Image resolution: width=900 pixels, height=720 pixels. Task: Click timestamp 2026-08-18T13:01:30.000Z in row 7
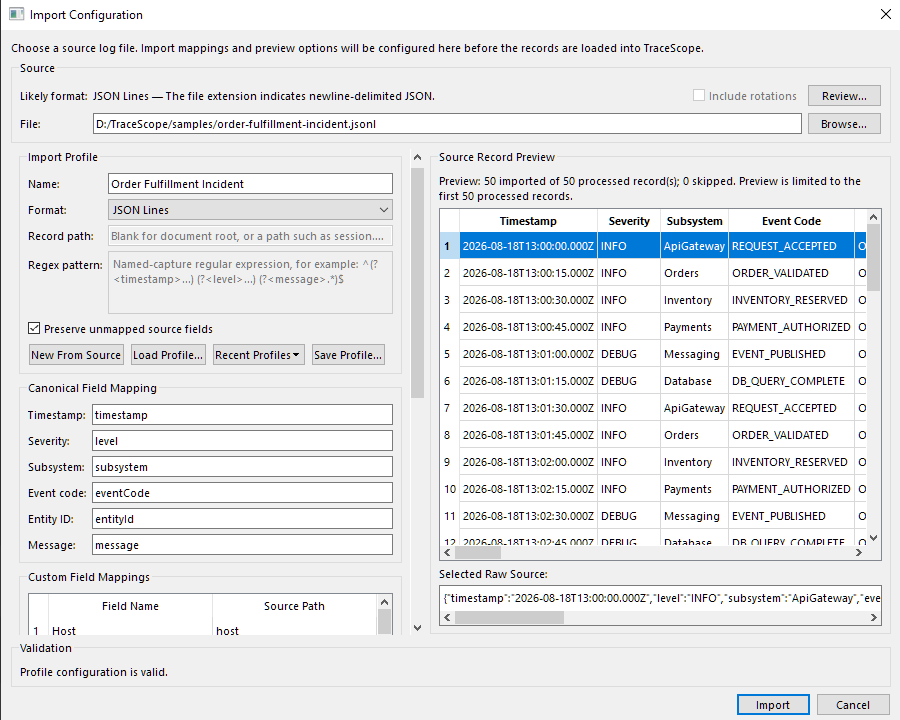click(x=528, y=408)
